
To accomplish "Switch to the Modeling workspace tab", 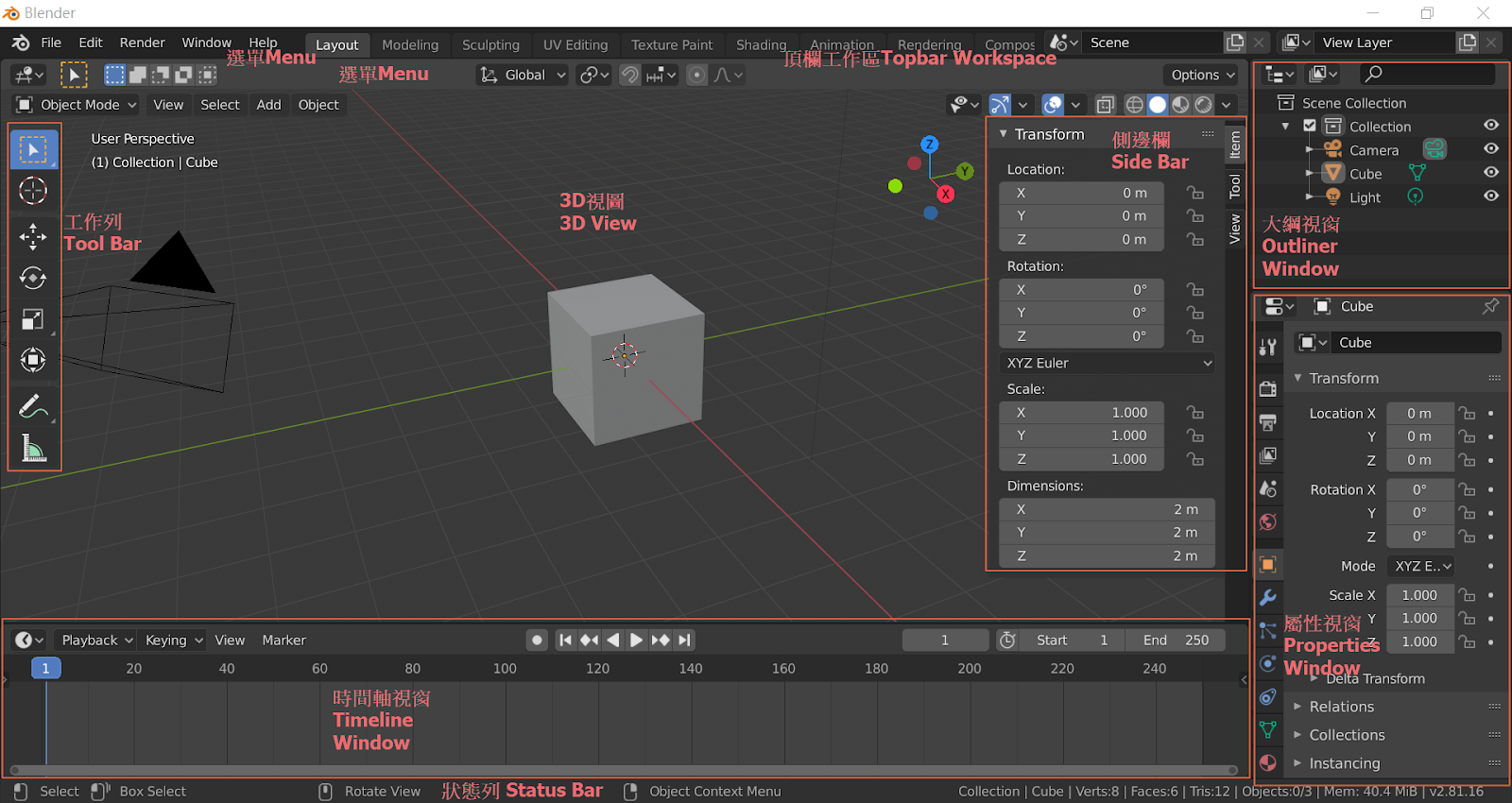I will coord(410,44).
